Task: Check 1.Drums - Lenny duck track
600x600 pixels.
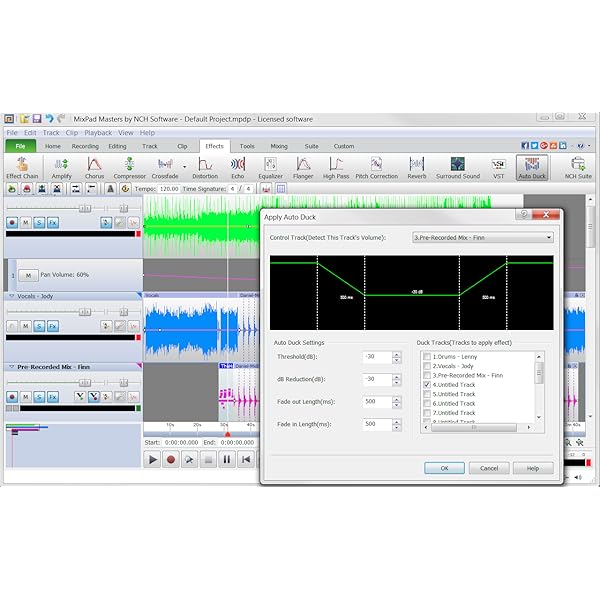Action: 427,357
